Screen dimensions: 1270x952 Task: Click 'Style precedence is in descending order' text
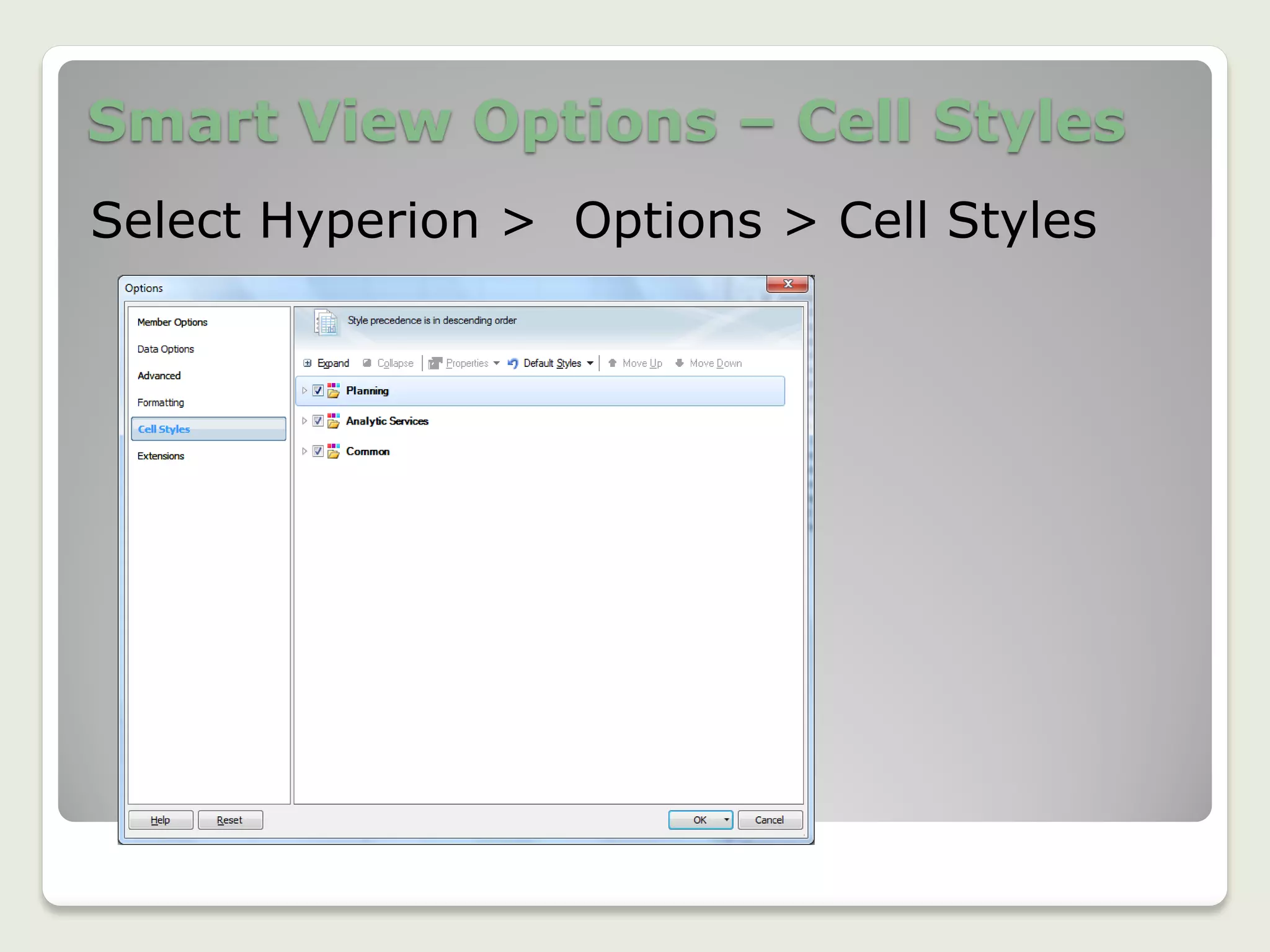pyautogui.click(x=432, y=320)
